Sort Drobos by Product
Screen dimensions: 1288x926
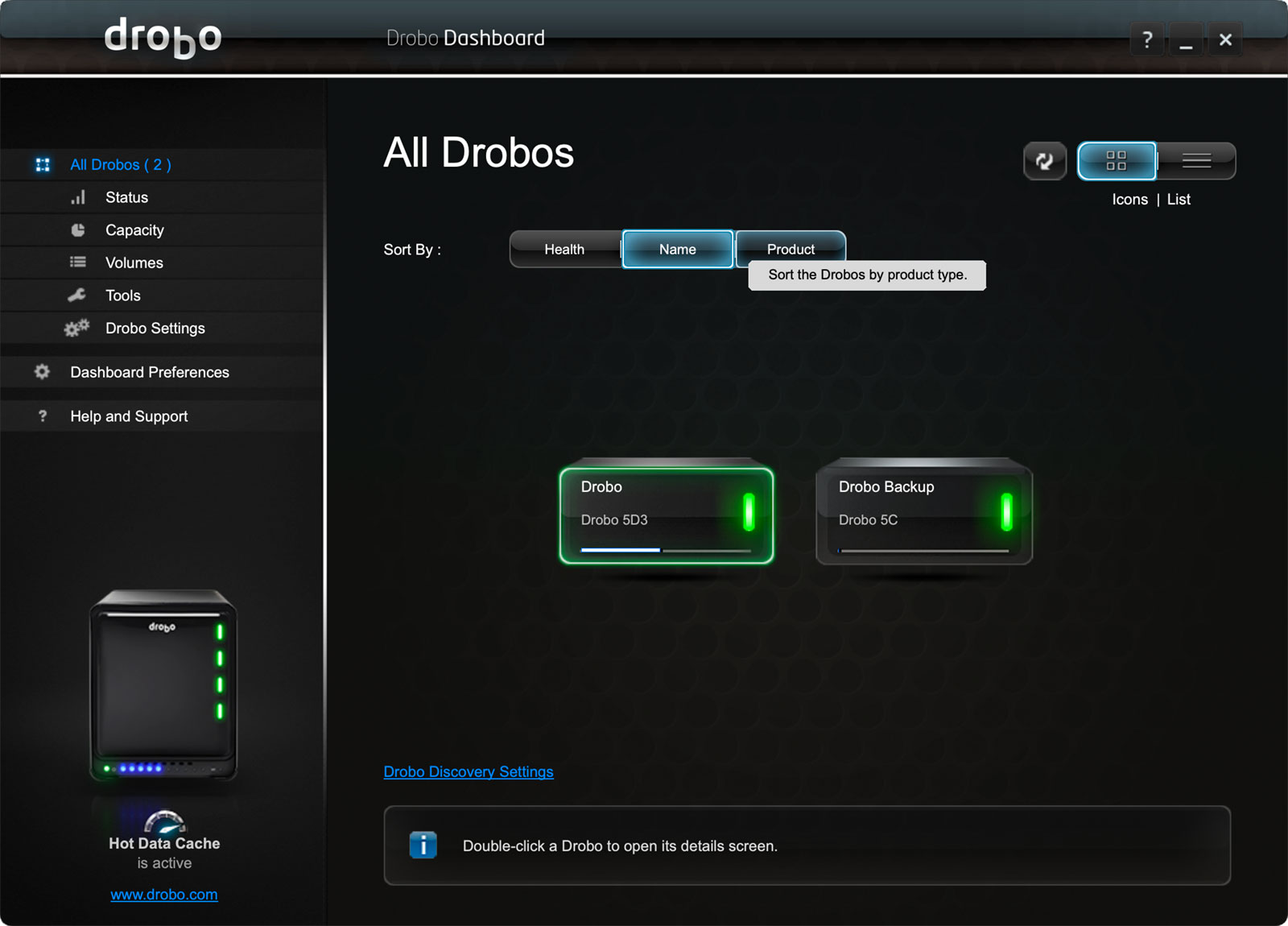click(791, 249)
